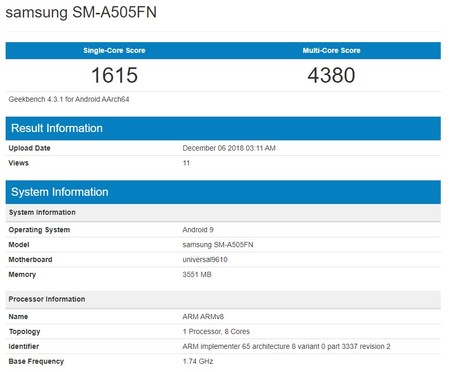Select the 'Model' row label
The image size is (450, 372).
pyautogui.click(x=19, y=245)
